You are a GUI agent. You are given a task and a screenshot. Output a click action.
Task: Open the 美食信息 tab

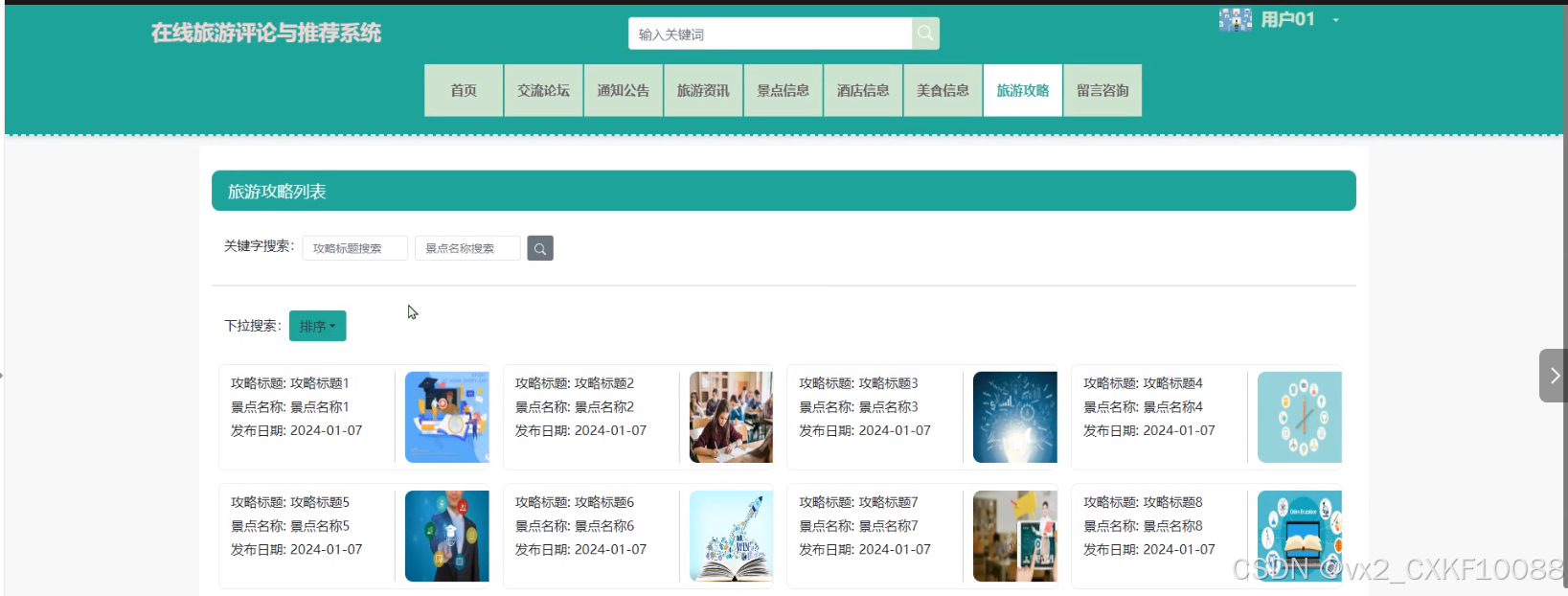point(943,90)
